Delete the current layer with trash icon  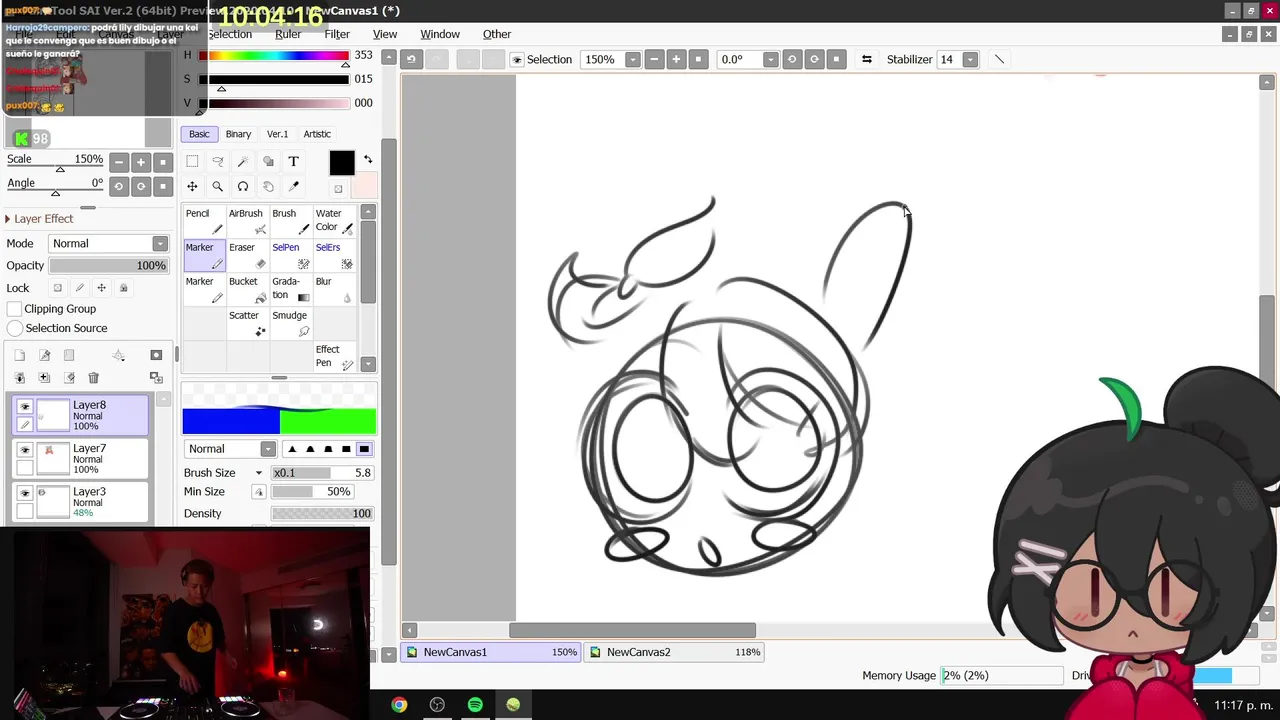(93, 377)
